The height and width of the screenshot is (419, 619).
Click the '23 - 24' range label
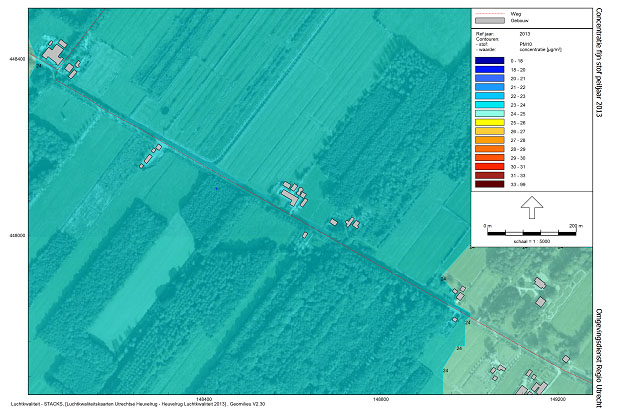pyautogui.click(x=518, y=105)
